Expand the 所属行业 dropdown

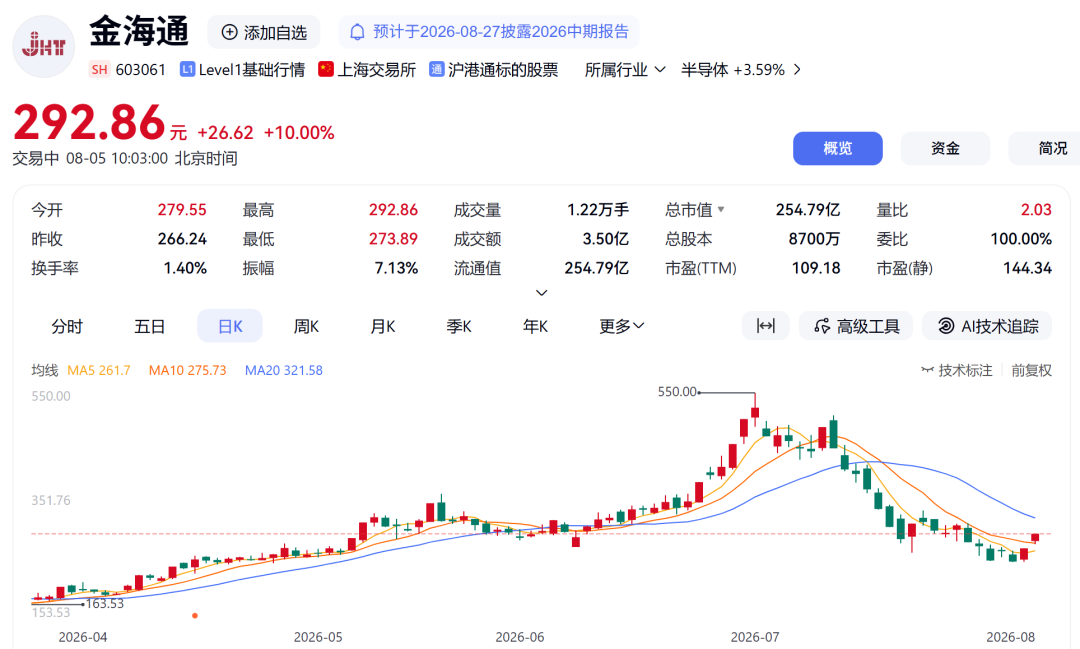point(625,70)
